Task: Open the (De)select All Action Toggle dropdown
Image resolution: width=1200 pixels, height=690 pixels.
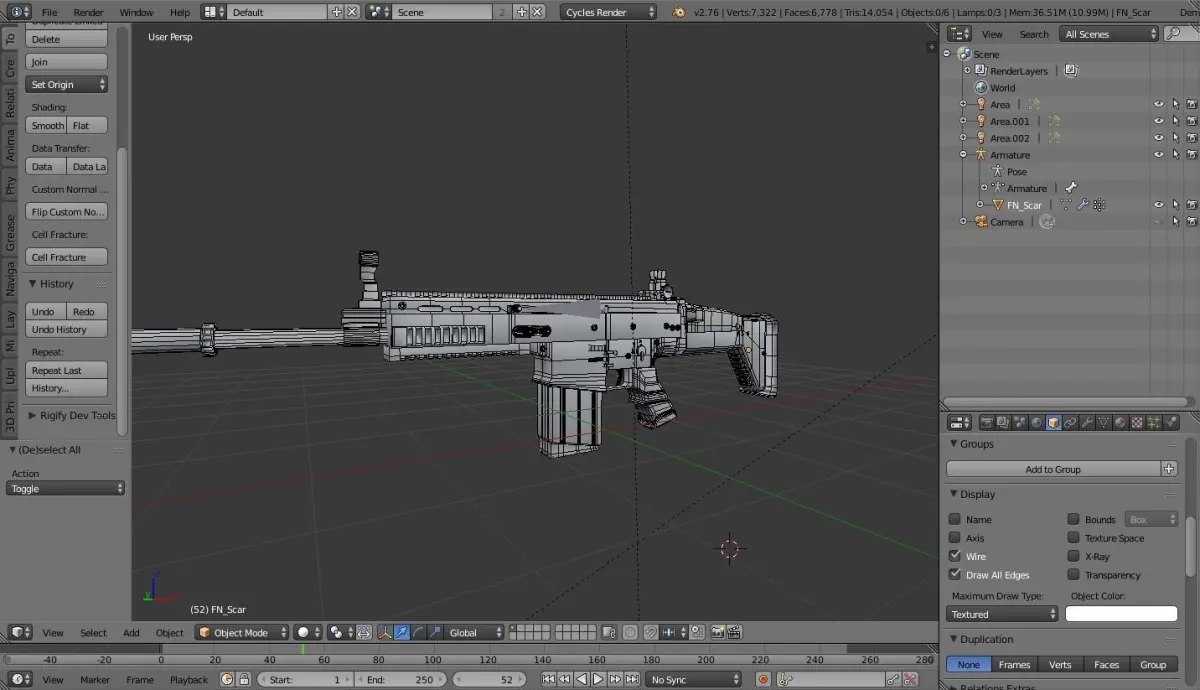Action: click(x=66, y=488)
